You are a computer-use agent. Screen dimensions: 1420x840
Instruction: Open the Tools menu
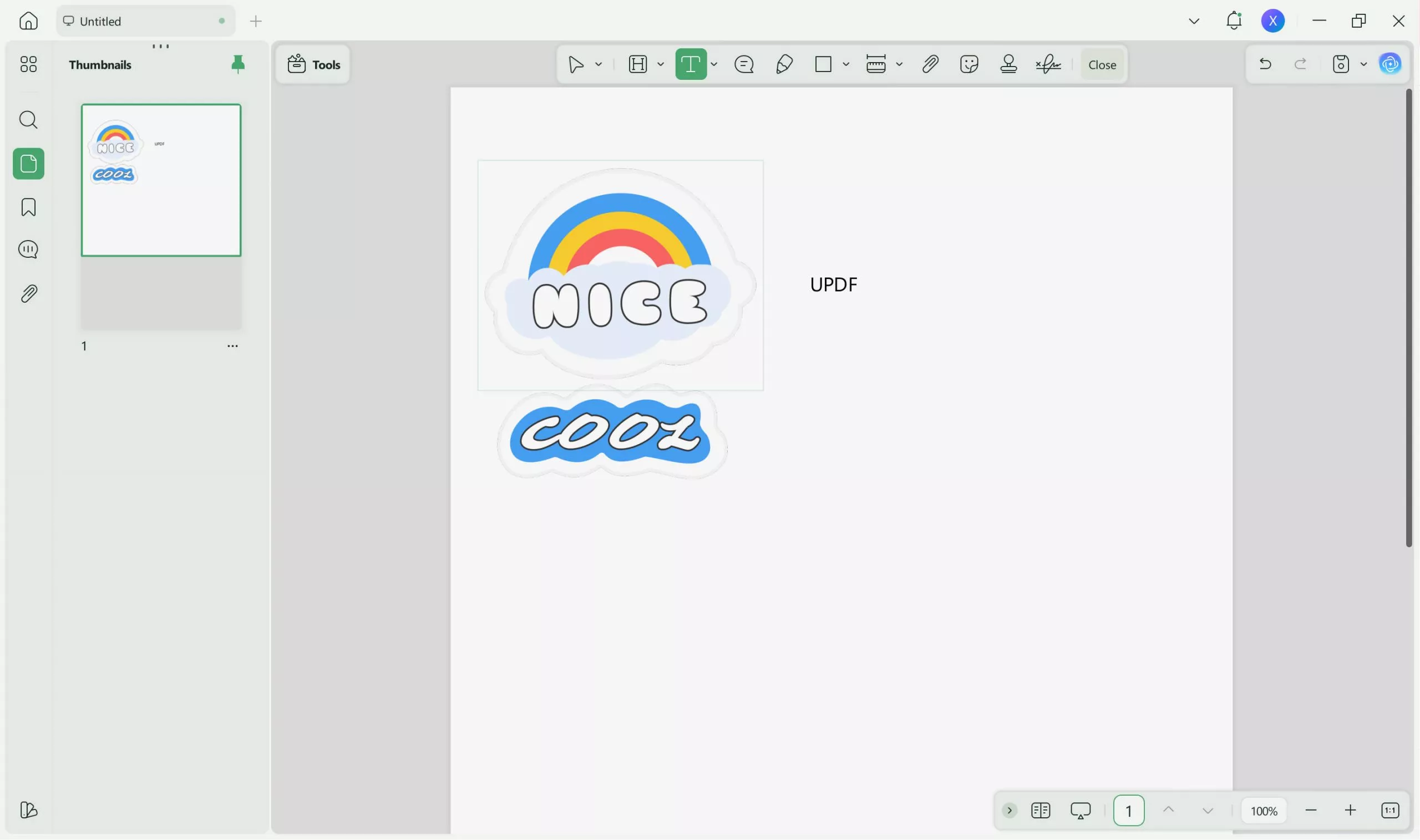(313, 63)
